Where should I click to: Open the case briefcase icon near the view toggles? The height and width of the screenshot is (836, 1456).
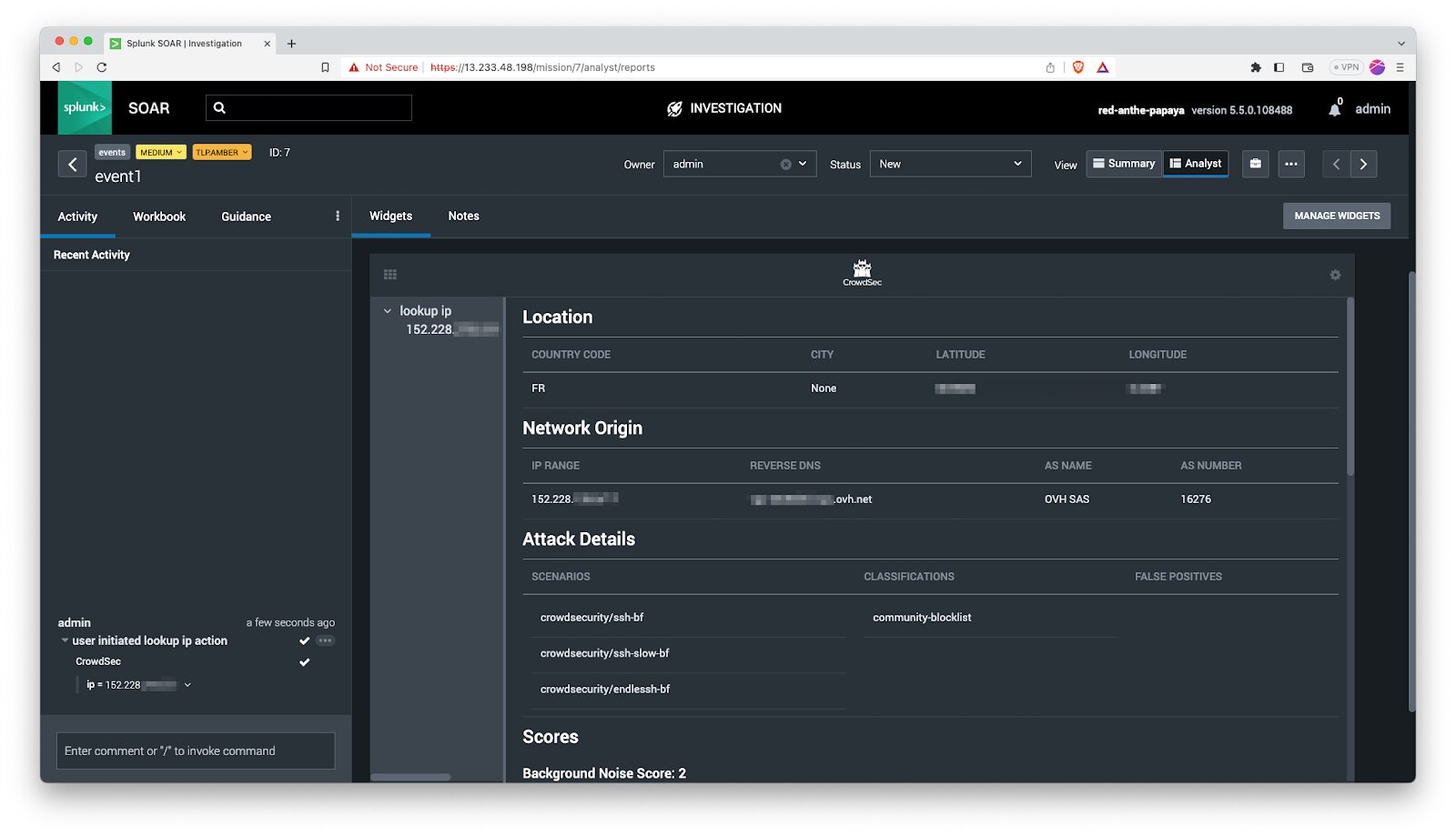coord(1255,164)
